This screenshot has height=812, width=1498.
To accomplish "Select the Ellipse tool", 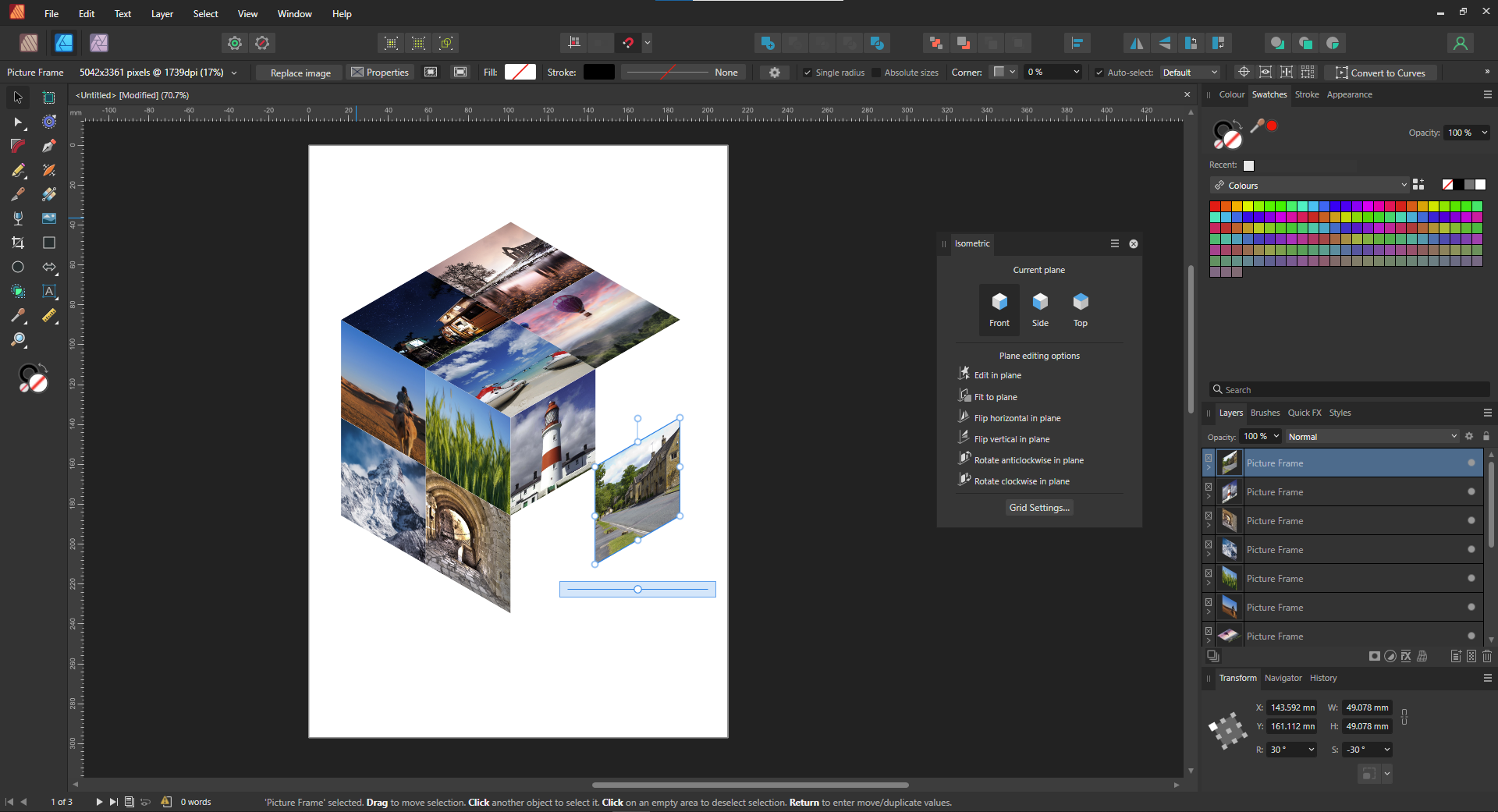I will coord(18,267).
